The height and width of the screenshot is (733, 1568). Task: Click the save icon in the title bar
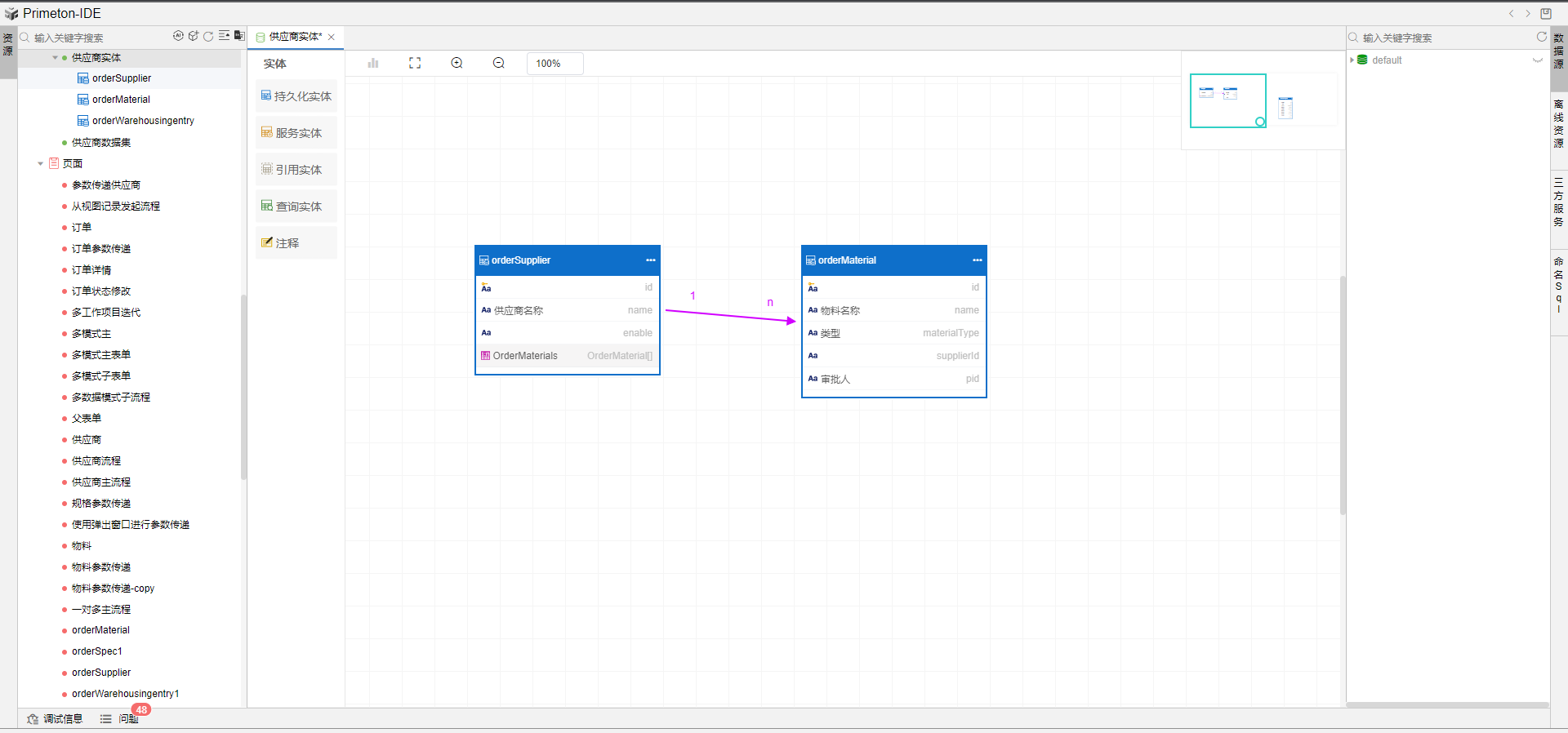[1545, 13]
